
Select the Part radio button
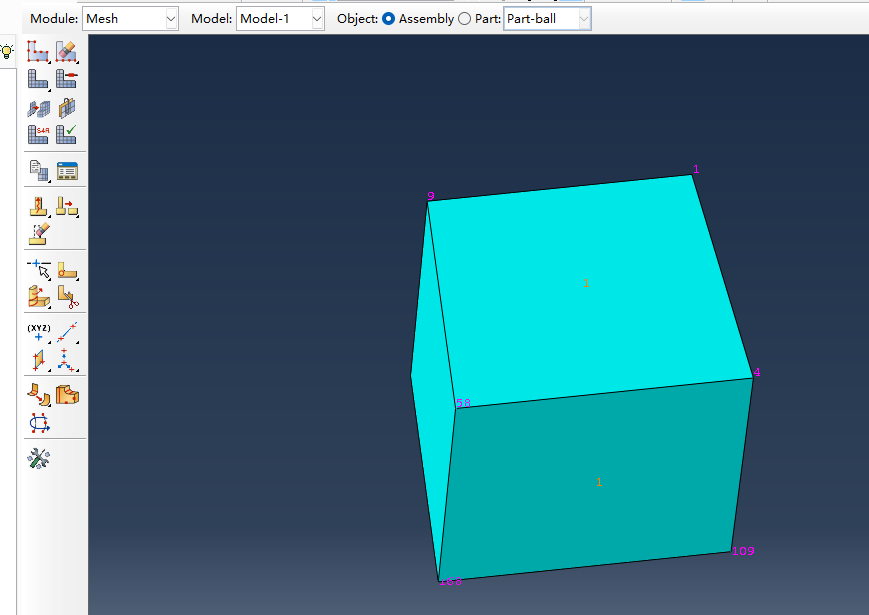464,19
